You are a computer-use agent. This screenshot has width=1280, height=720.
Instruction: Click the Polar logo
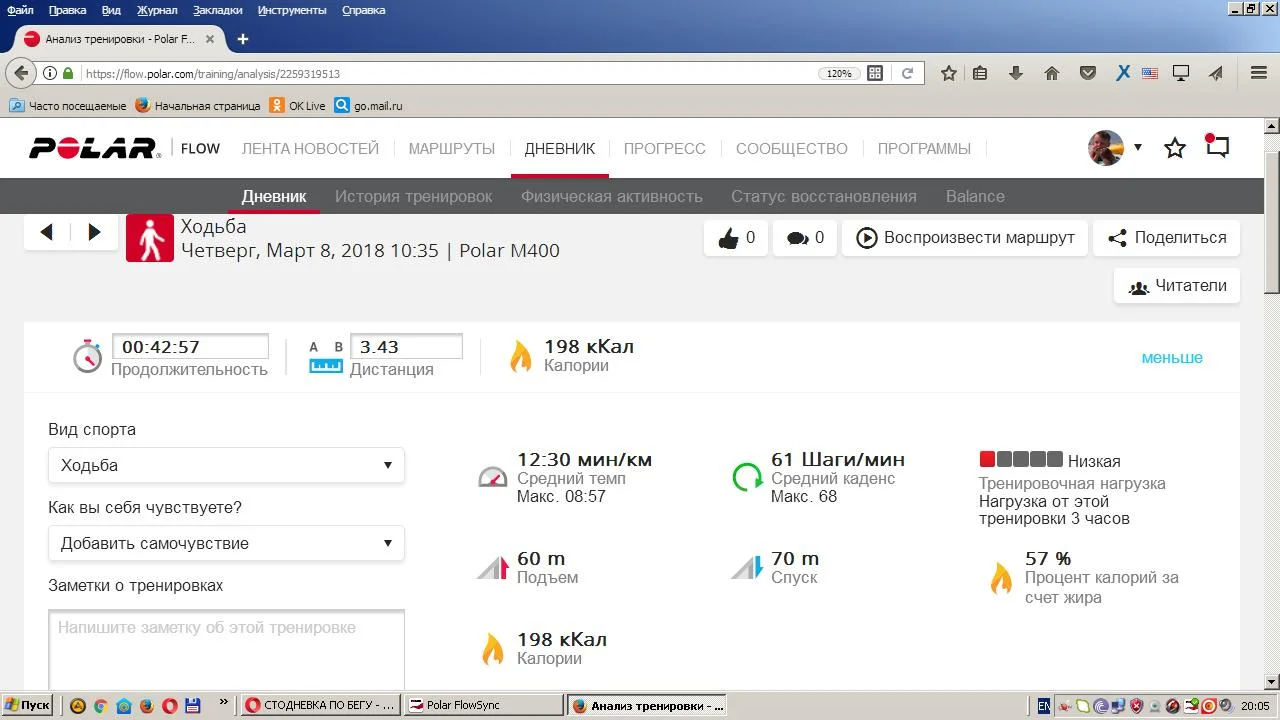pos(94,148)
